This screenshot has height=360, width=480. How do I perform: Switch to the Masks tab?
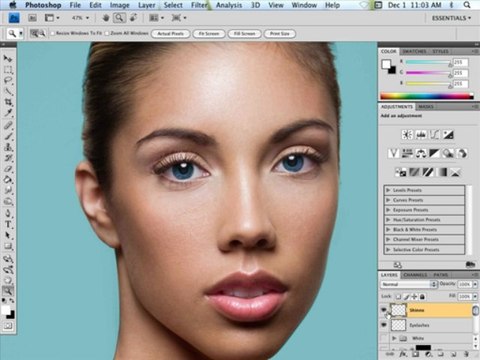[x=426, y=107]
